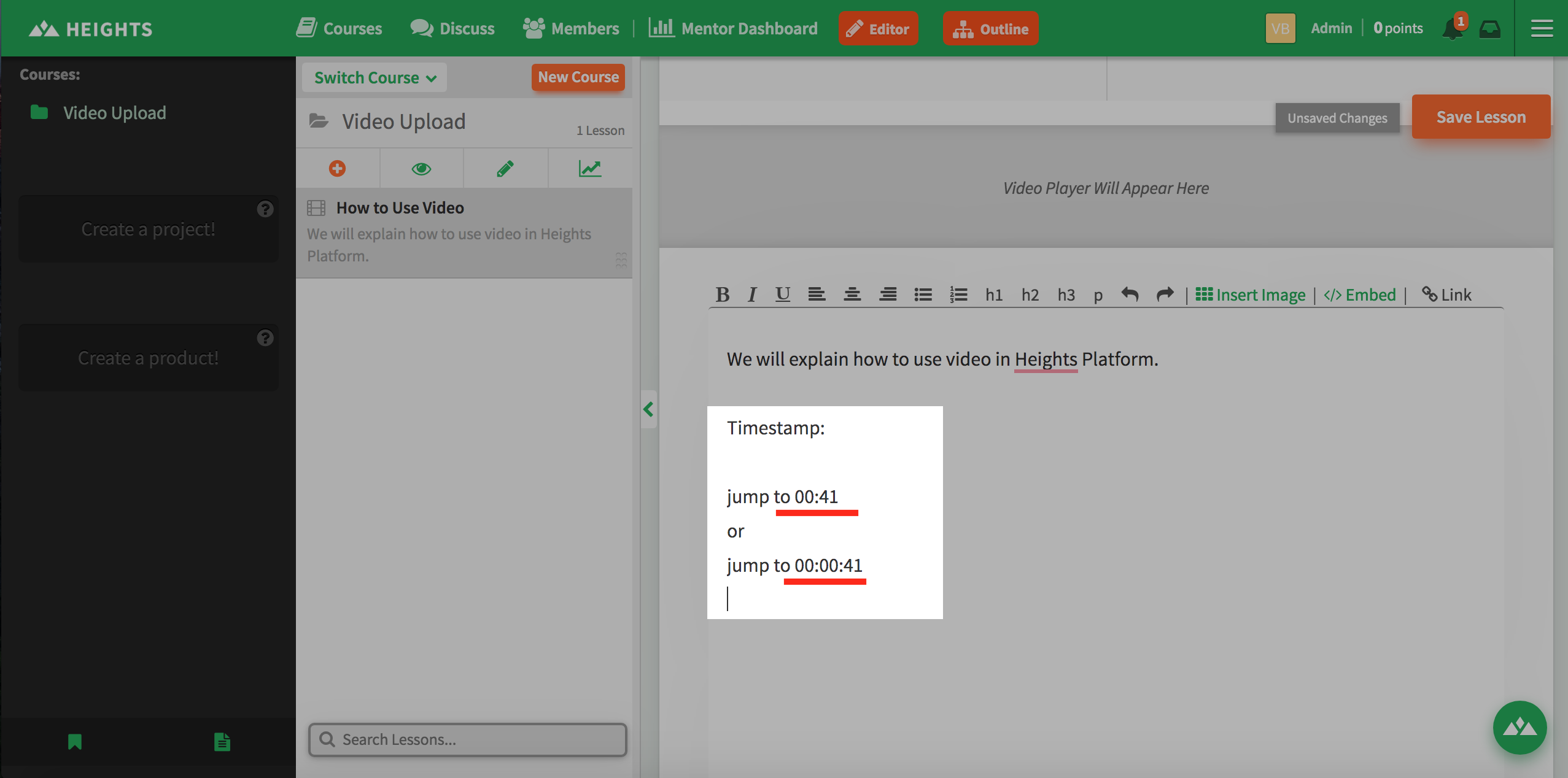This screenshot has height=778, width=1568.
Task: Click Insert Image in toolbar
Action: point(1251,295)
